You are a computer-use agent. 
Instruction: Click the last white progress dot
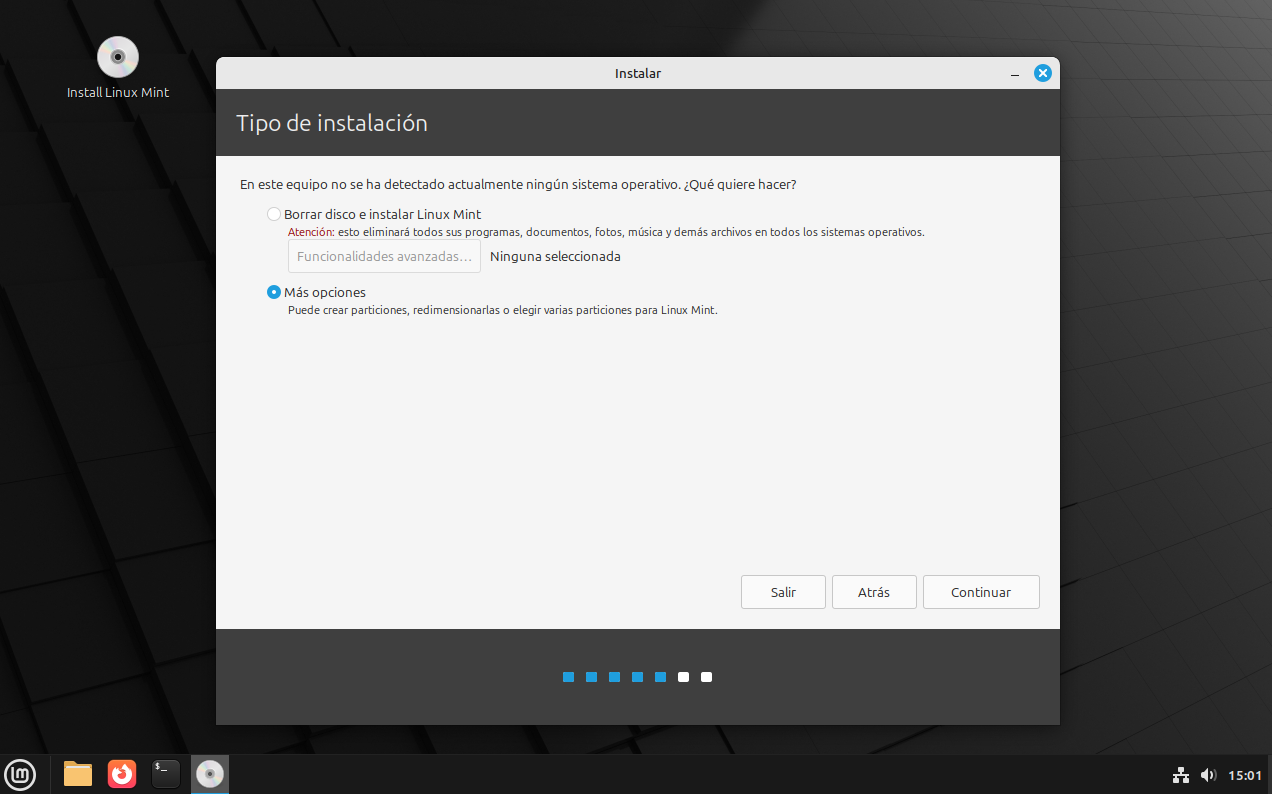[706, 677]
